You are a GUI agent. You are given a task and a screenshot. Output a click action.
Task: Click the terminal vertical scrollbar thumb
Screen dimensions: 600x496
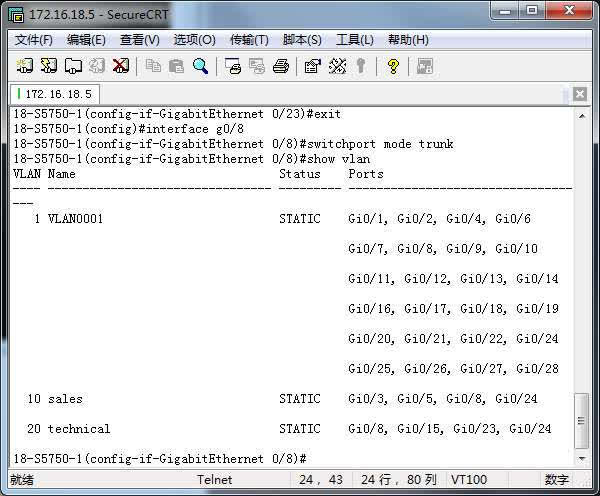pos(582,421)
